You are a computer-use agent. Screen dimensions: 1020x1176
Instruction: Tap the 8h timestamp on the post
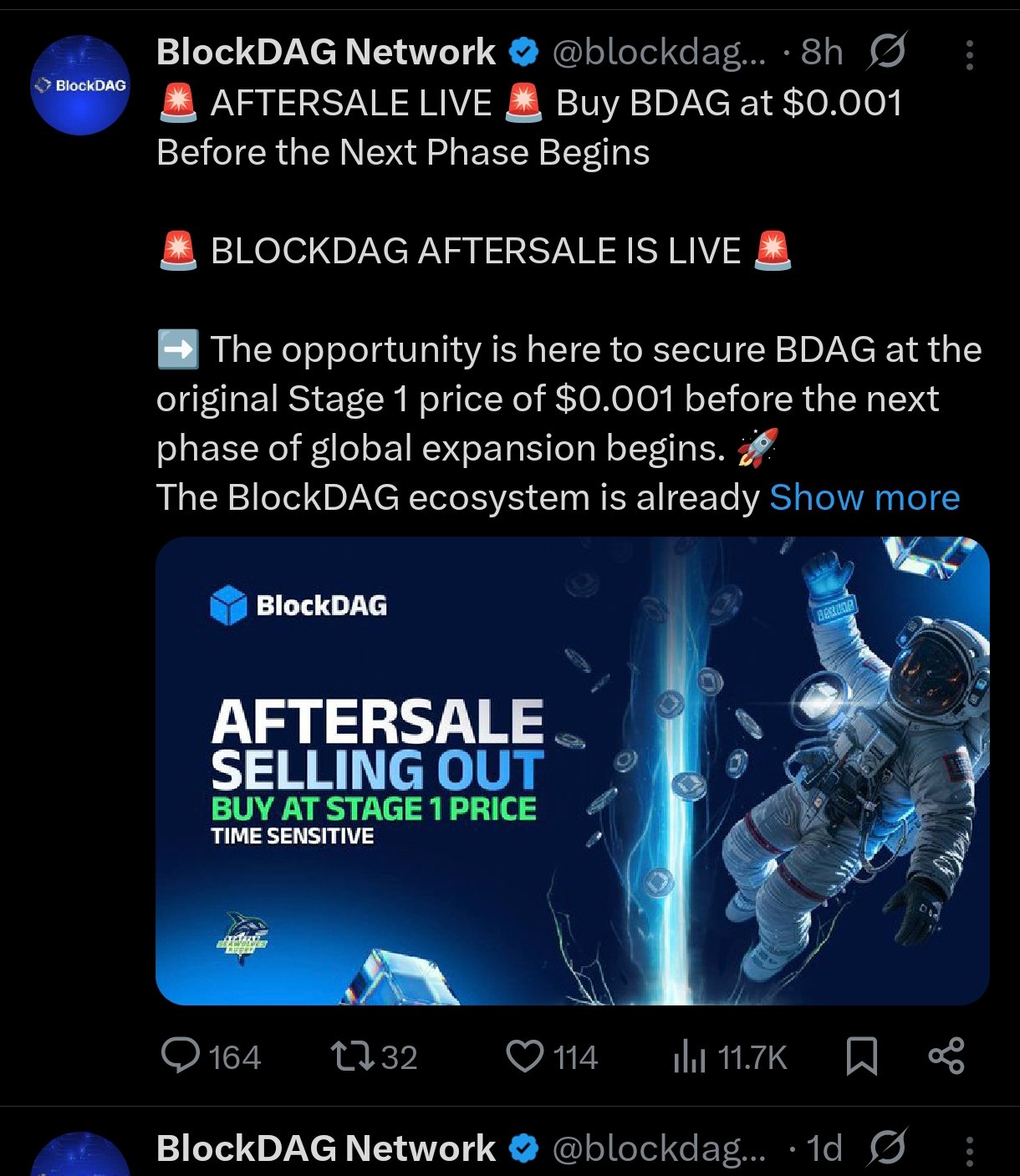[822, 53]
